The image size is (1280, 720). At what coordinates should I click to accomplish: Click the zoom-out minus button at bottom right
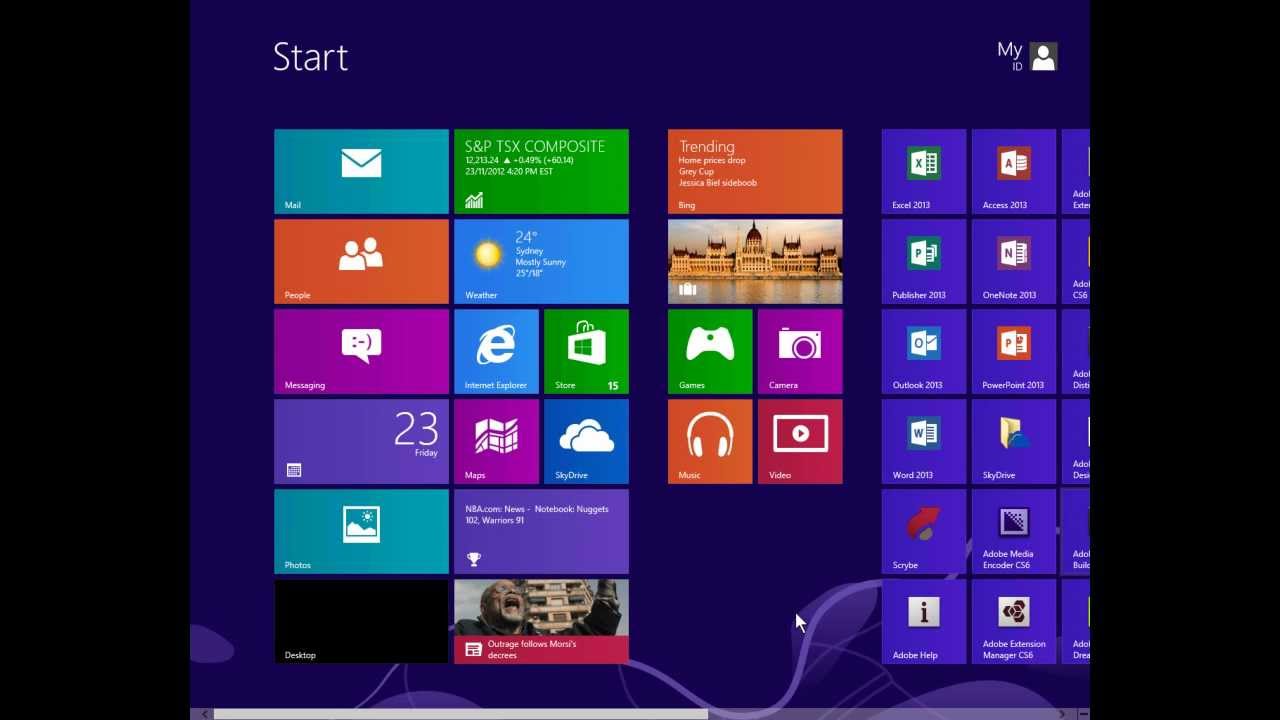click(x=1083, y=714)
